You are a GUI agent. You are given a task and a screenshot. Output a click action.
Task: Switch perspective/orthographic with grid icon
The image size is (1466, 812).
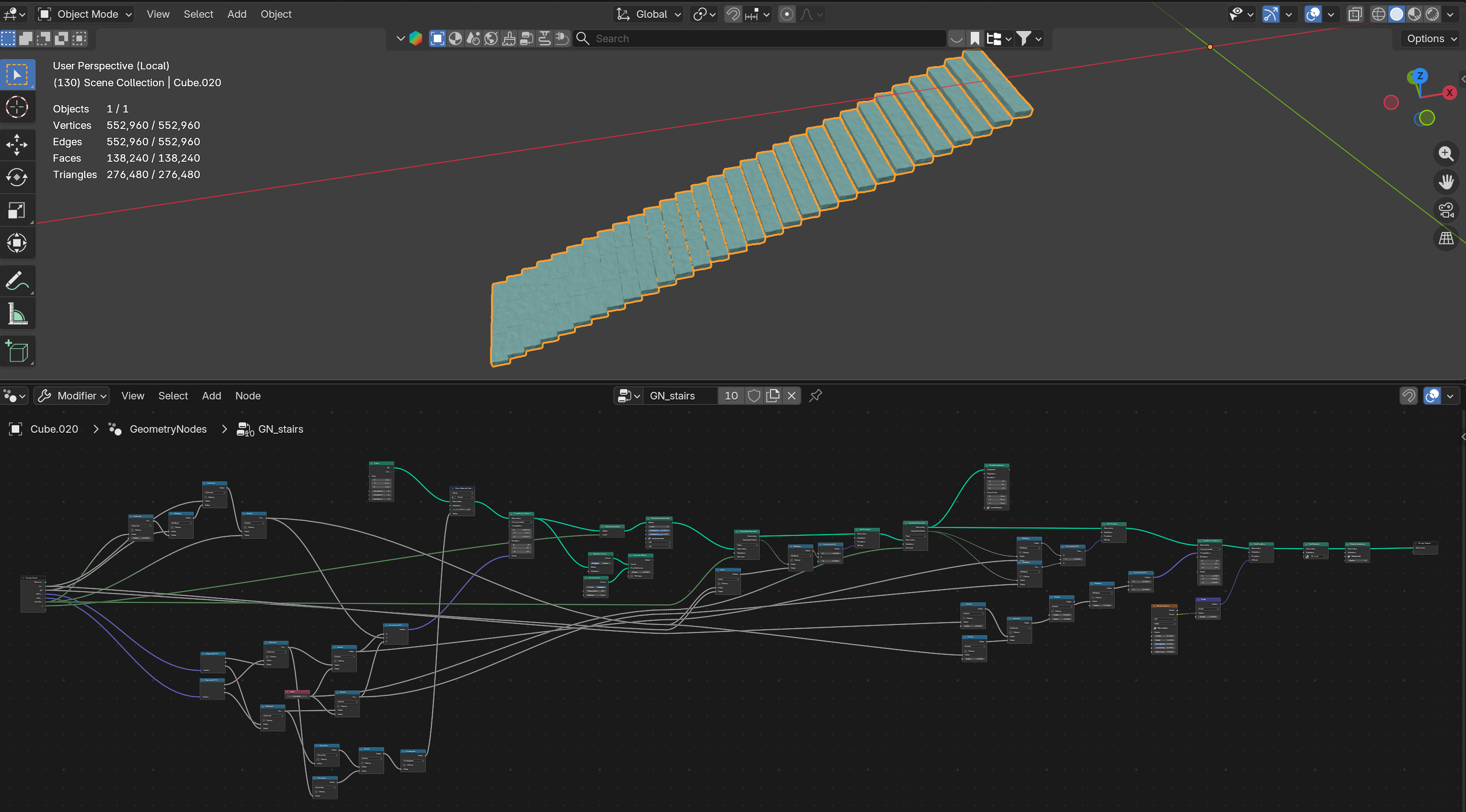(1446, 239)
